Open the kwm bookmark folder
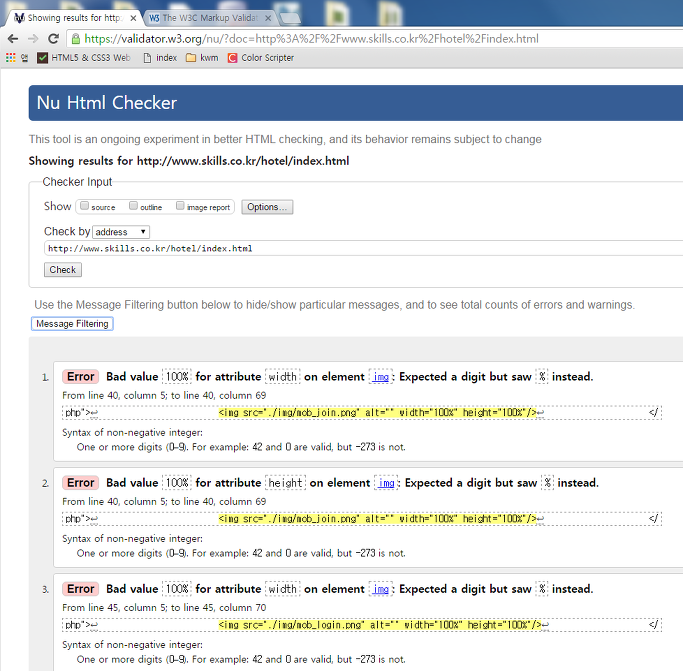683x671 pixels. pyautogui.click(x=202, y=58)
